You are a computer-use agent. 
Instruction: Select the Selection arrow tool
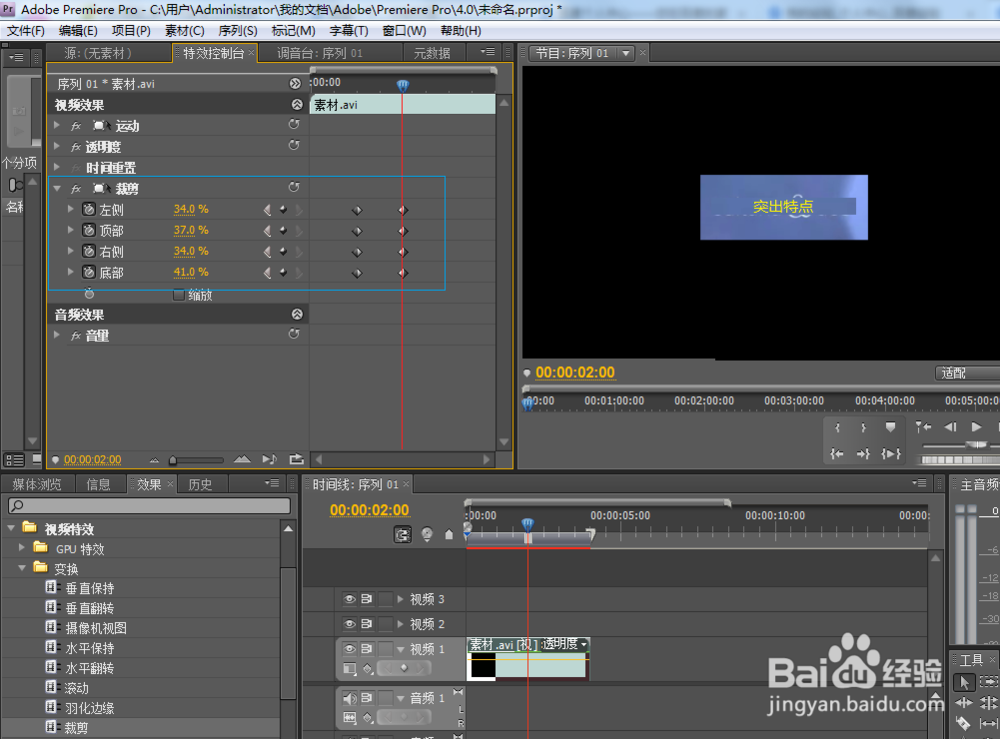click(x=964, y=682)
